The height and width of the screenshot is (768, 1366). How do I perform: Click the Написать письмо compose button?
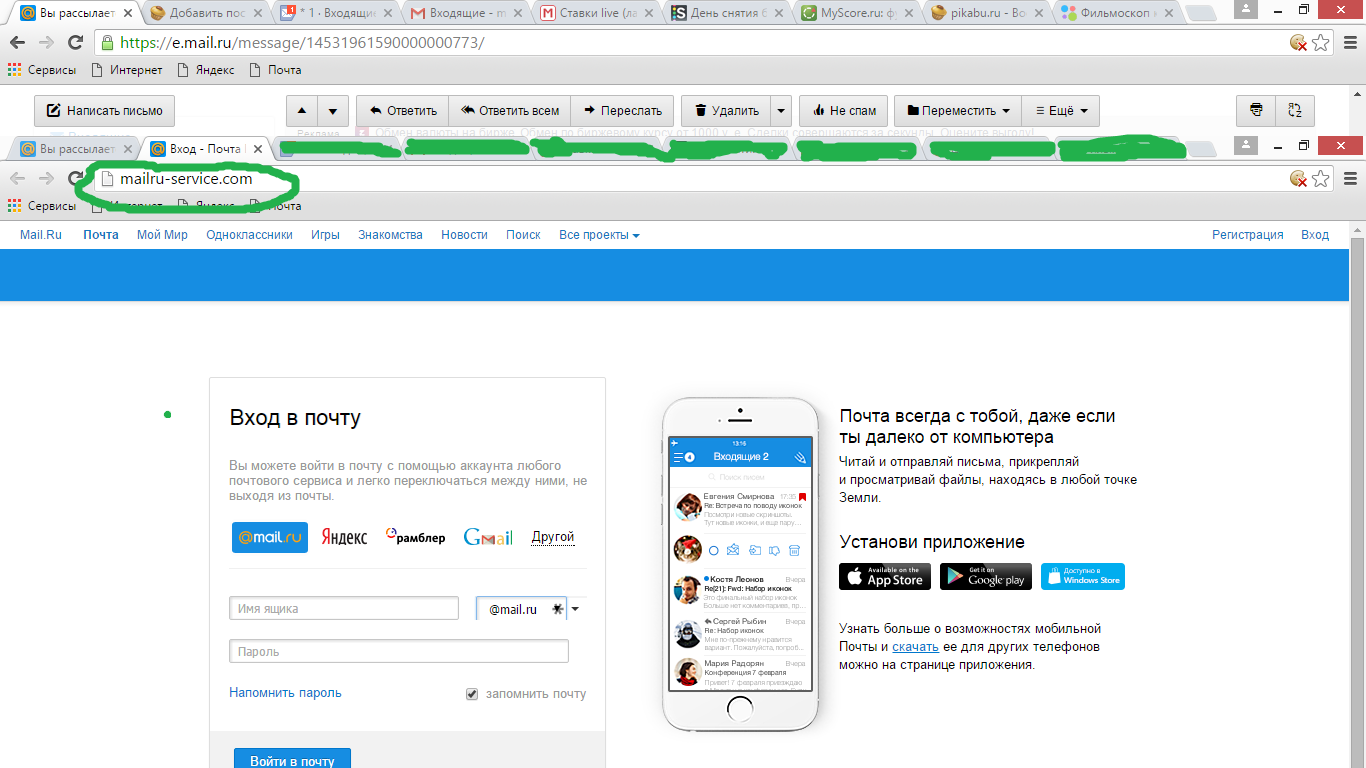(105, 110)
